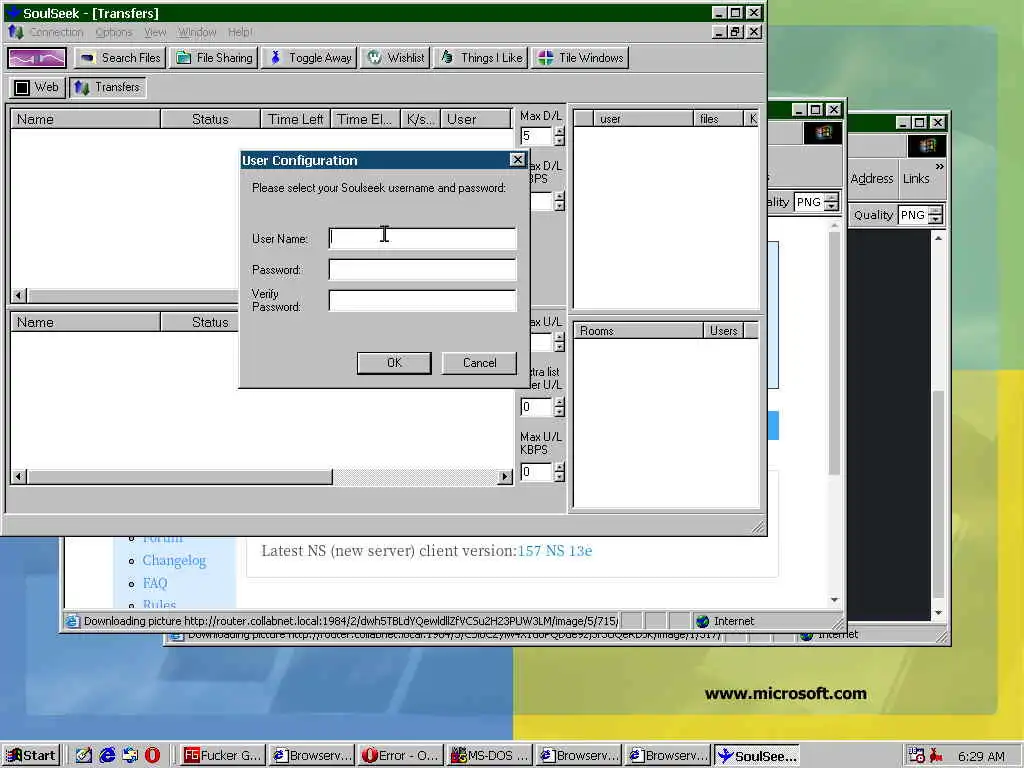Screen dimensions: 1024x768
Task: Click scroll up arrow in rightmost browser window
Action: tap(938, 238)
